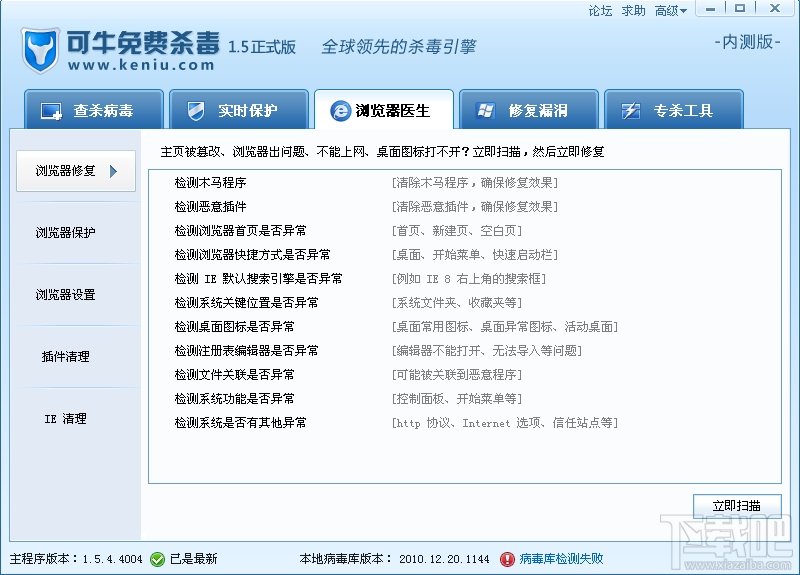Go to 修复漏洞 tab
The height and width of the screenshot is (575, 800).
click(529, 110)
